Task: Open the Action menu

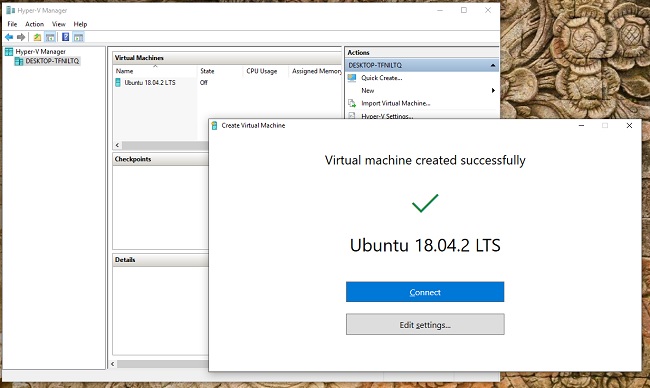Action: pyautogui.click(x=34, y=24)
